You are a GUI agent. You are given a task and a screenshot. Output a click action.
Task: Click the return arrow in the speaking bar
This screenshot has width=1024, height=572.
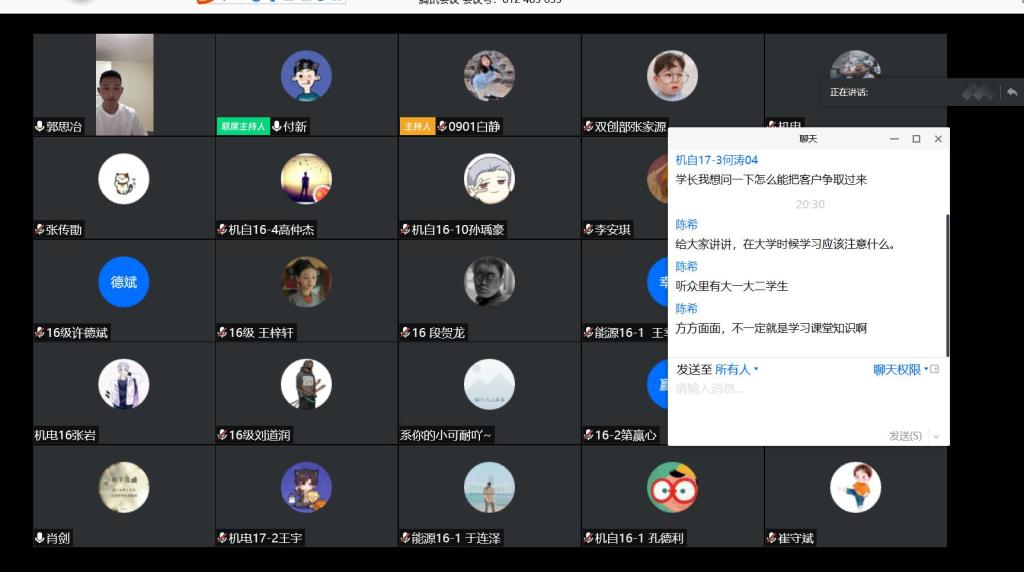click(1012, 92)
